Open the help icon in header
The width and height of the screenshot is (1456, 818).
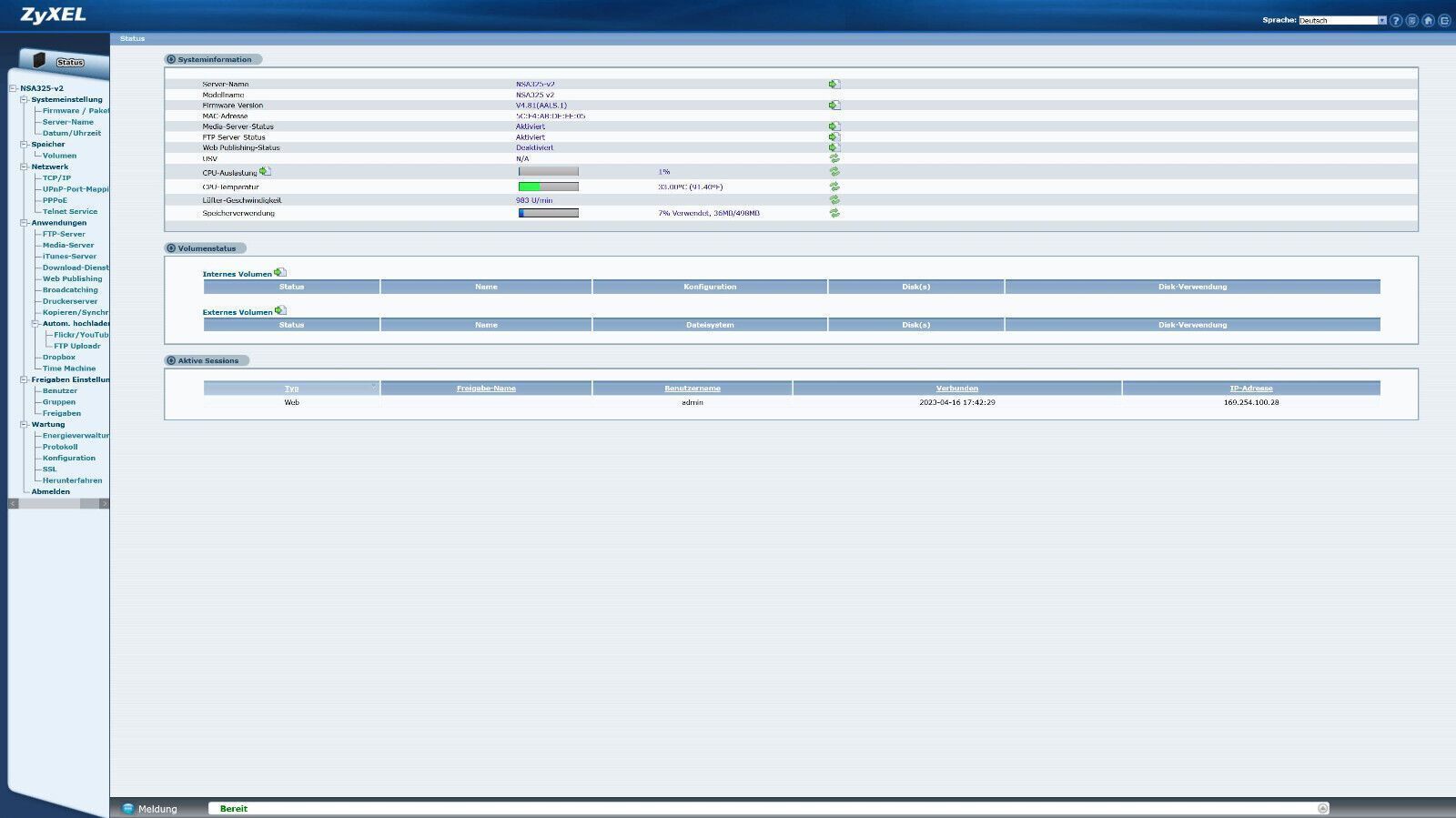(1396, 20)
